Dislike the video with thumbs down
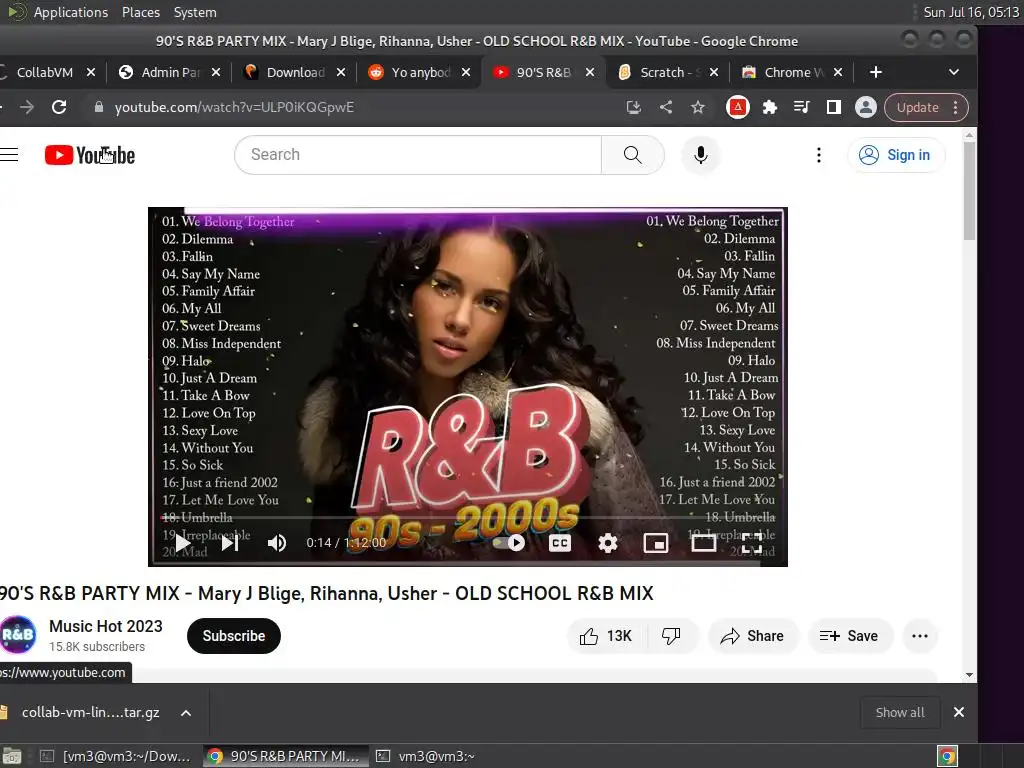Image resolution: width=1024 pixels, height=768 pixels. [671, 636]
